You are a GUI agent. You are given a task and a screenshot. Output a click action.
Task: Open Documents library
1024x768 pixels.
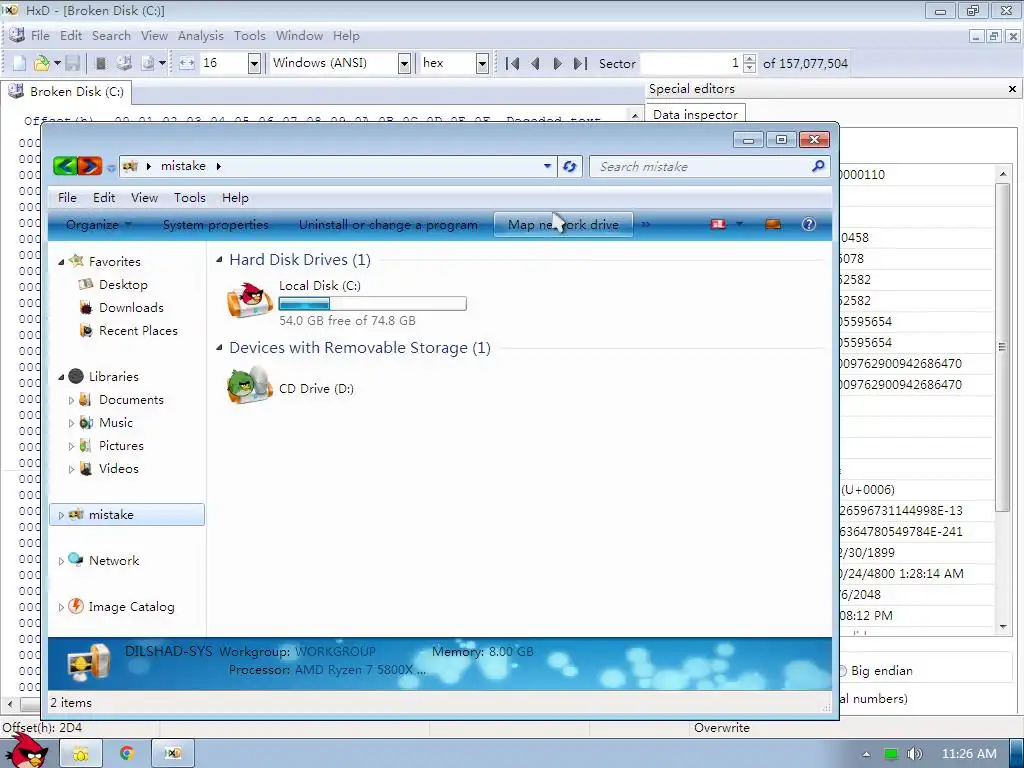(x=131, y=400)
